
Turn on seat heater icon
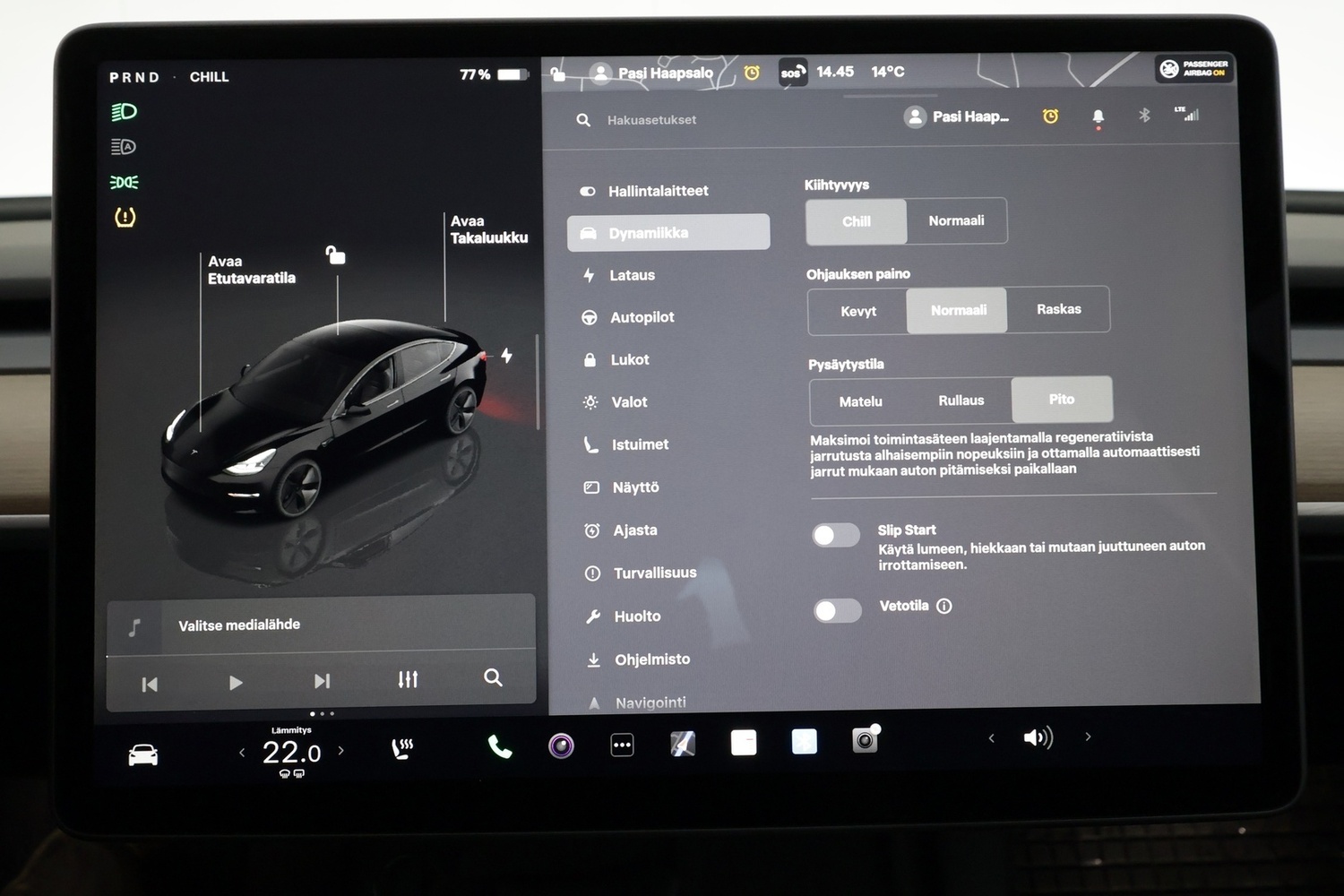click(402, 748)
